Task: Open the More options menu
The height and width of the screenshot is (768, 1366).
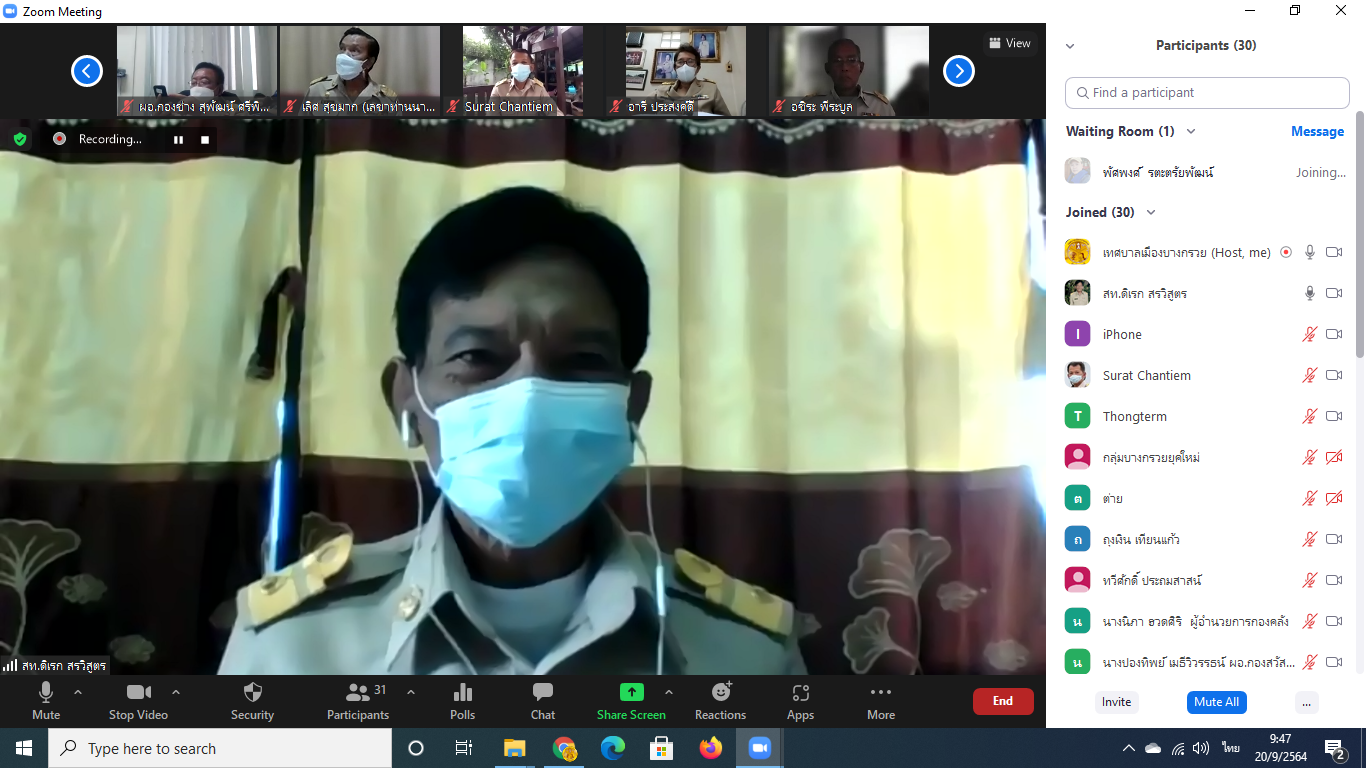Action: tap(881, 700)
